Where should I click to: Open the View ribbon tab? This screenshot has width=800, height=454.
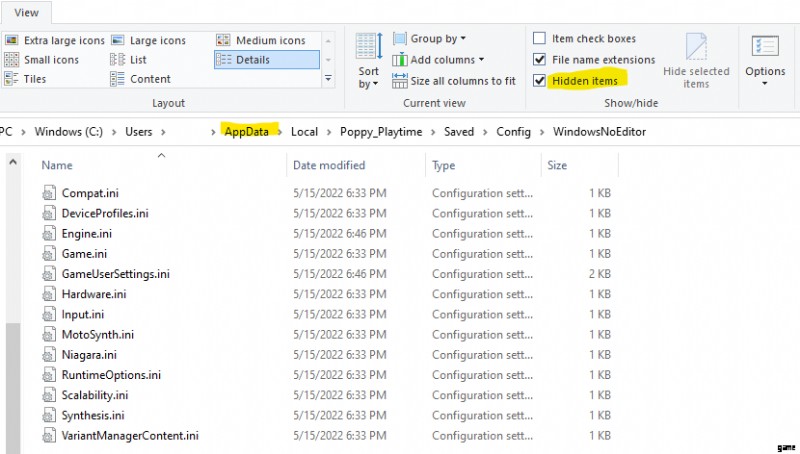[x=27, y=12]
